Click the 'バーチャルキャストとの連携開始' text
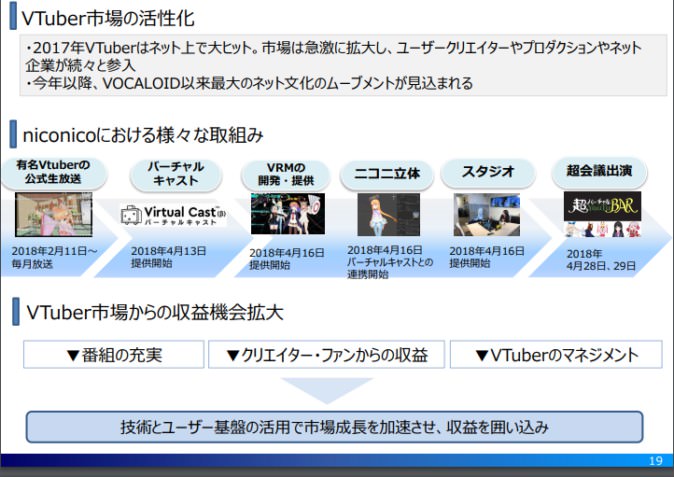This screenshot has height=477, width=674. pyautogui.click(x=389, y=268)
